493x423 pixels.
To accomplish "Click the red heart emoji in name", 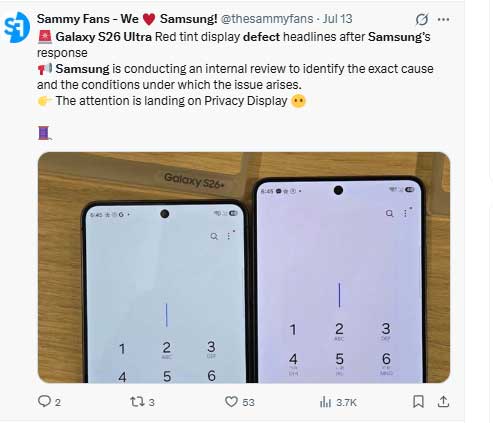I will click(x=149, y=19).
